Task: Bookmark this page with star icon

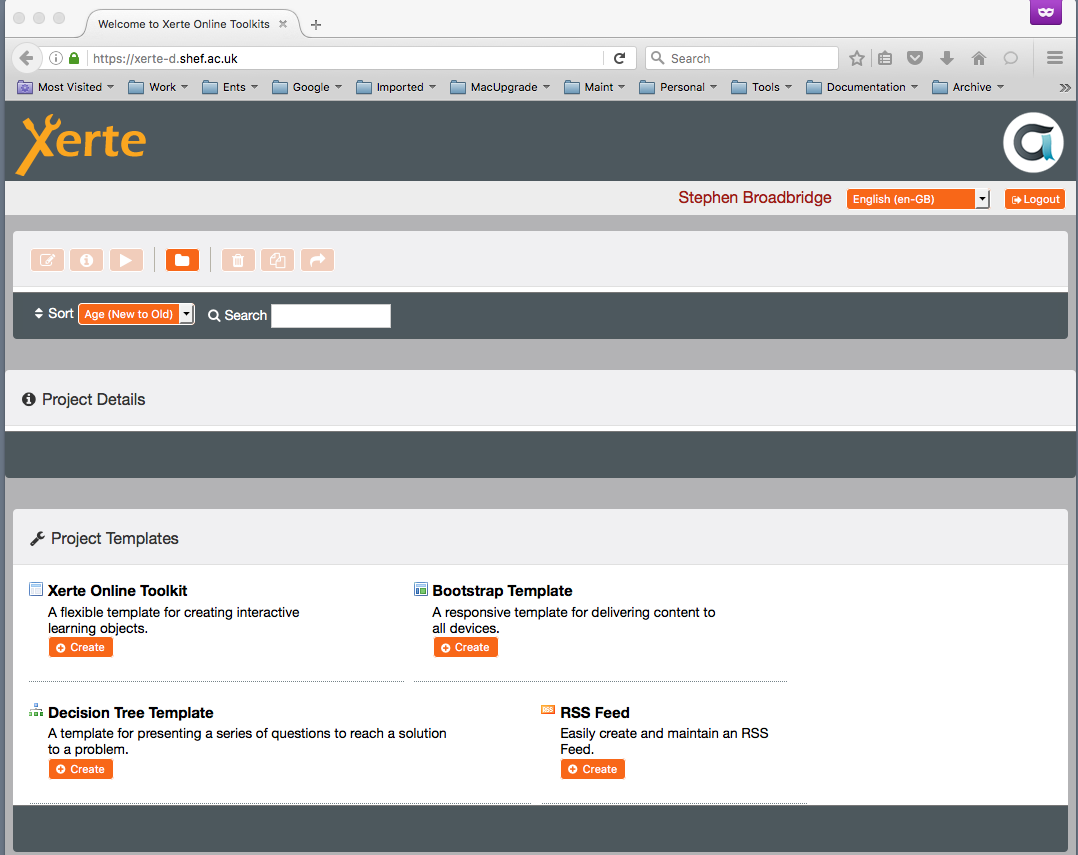Action: tap(857, 58)
